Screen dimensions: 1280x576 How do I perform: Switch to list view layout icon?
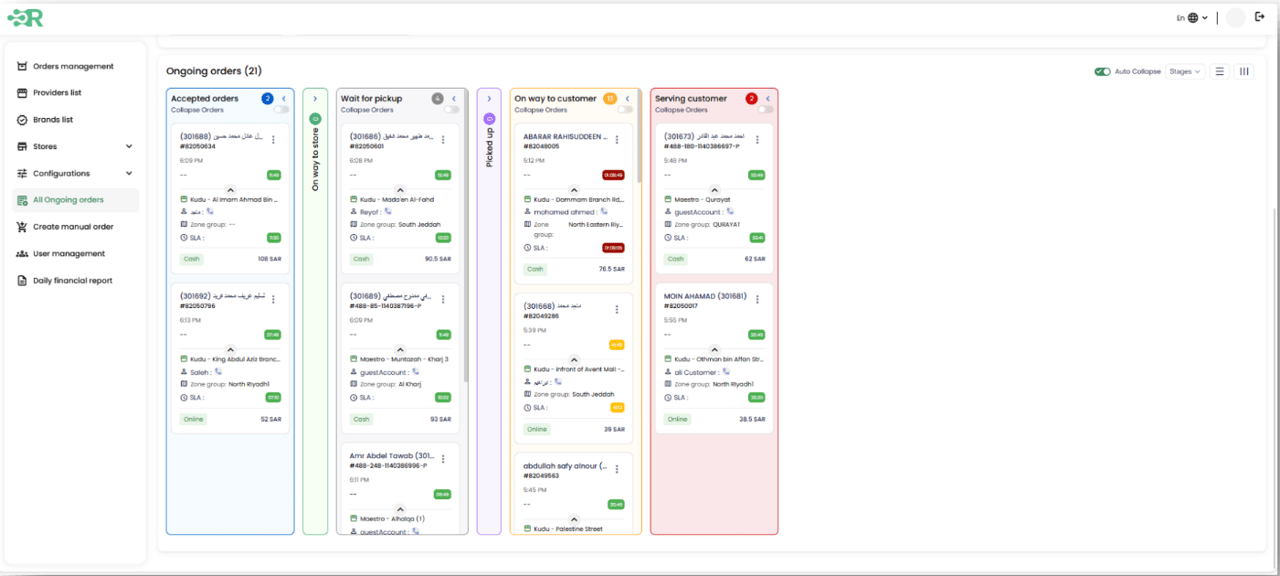(1219, 72)
